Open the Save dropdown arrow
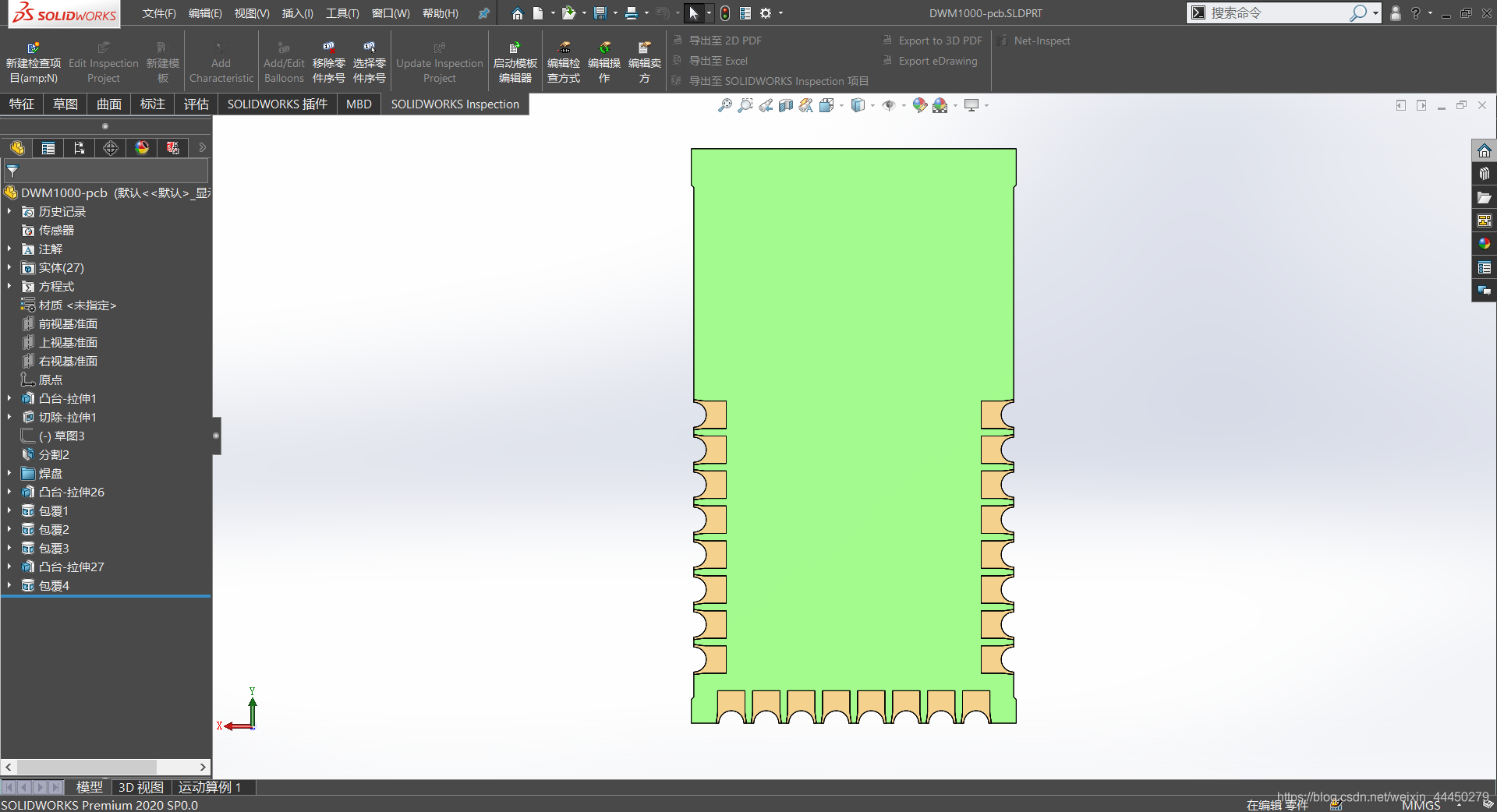Viewport: 1497px width, 812px height. 615,13
